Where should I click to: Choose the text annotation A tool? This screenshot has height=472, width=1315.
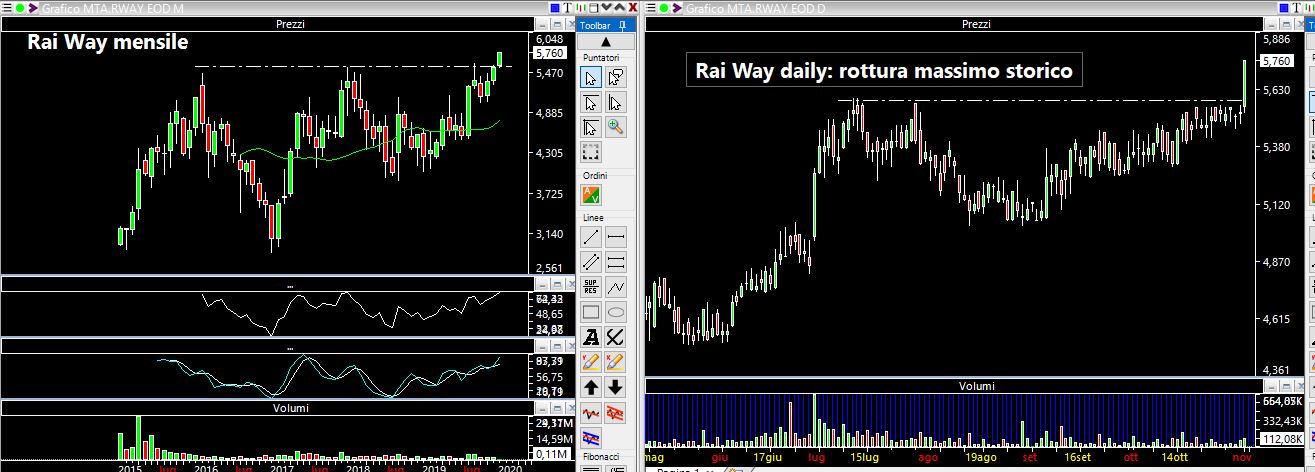point(591,337)
